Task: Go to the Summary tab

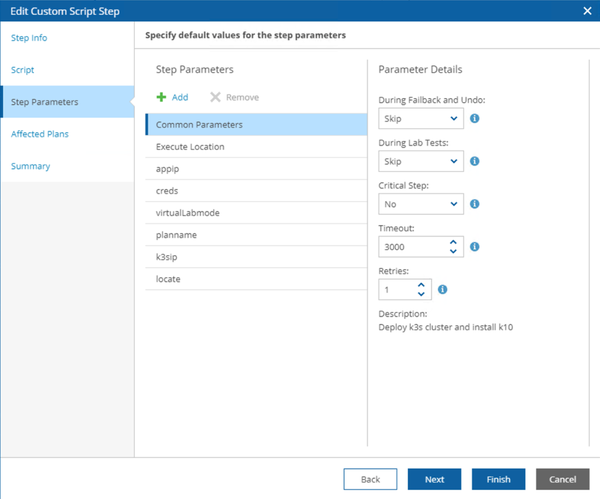Action: click(x=30, y=166)
